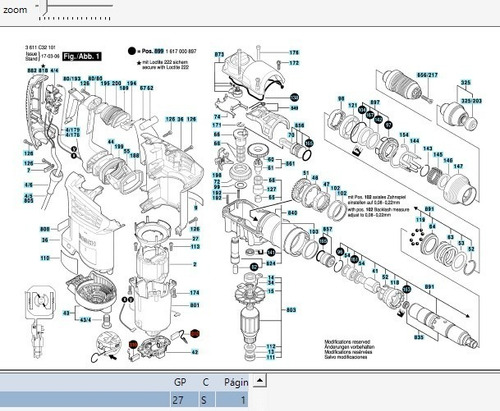The image size is (500, 411).
Task: Click part label 335/203
Action: (x=471, y=101)
